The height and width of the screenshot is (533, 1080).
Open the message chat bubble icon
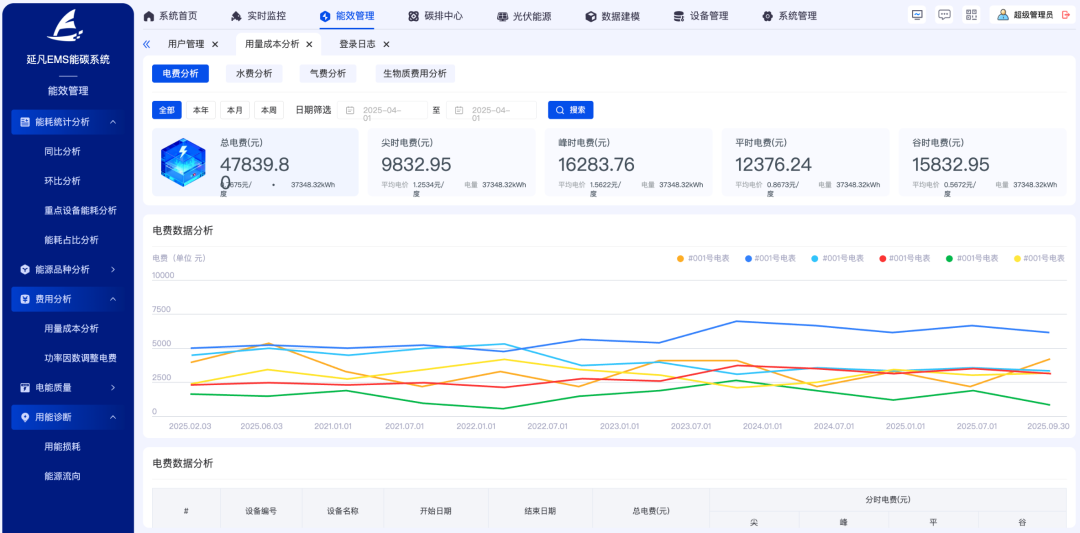tap(944, 15)
